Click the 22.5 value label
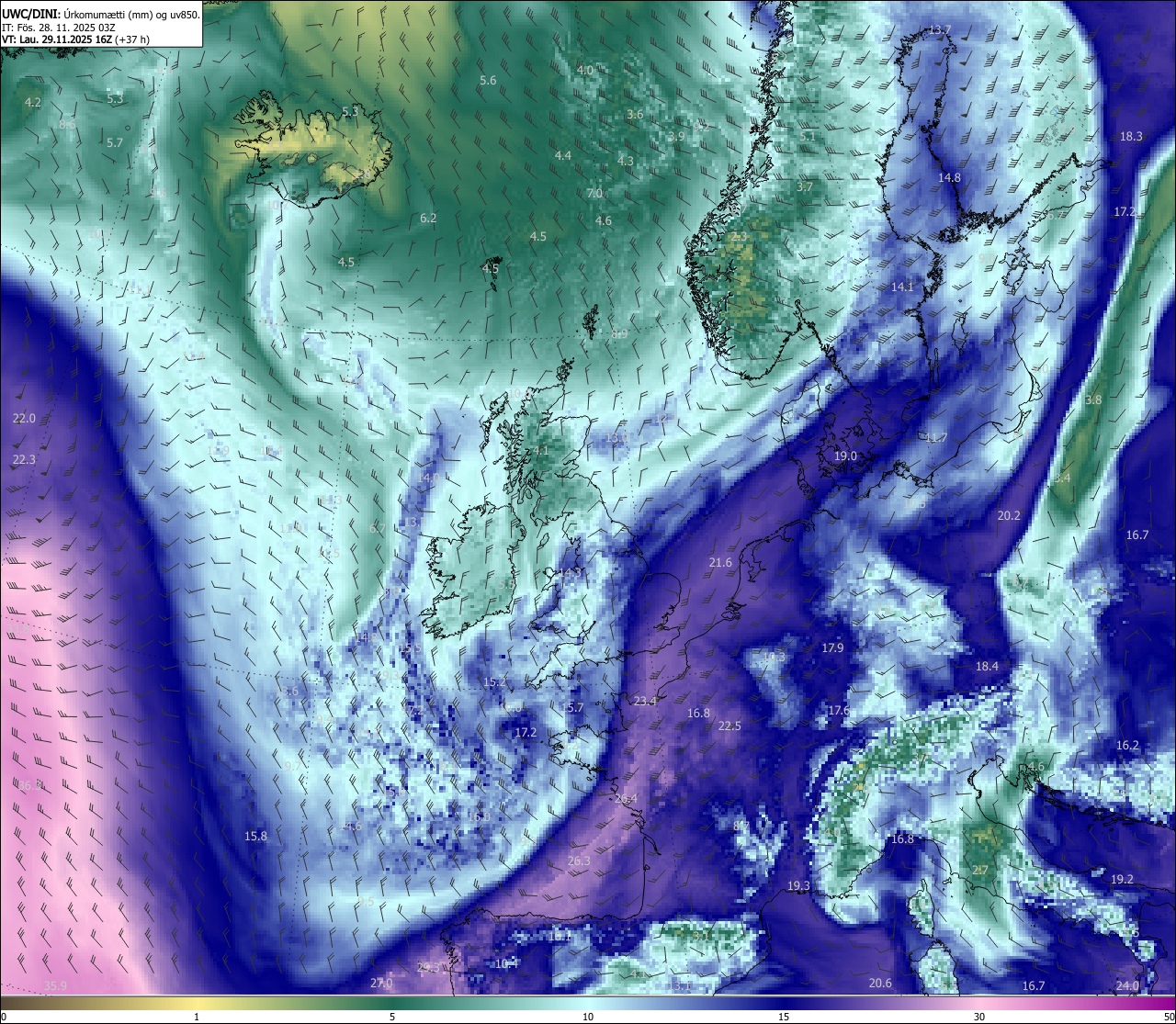 click(729, 726)
